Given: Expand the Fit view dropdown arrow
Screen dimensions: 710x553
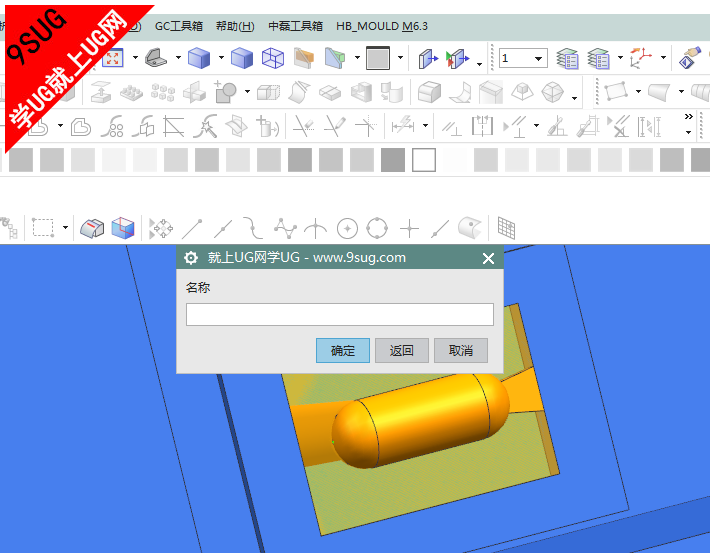Looking at the screenshot, I should [135, 58].
